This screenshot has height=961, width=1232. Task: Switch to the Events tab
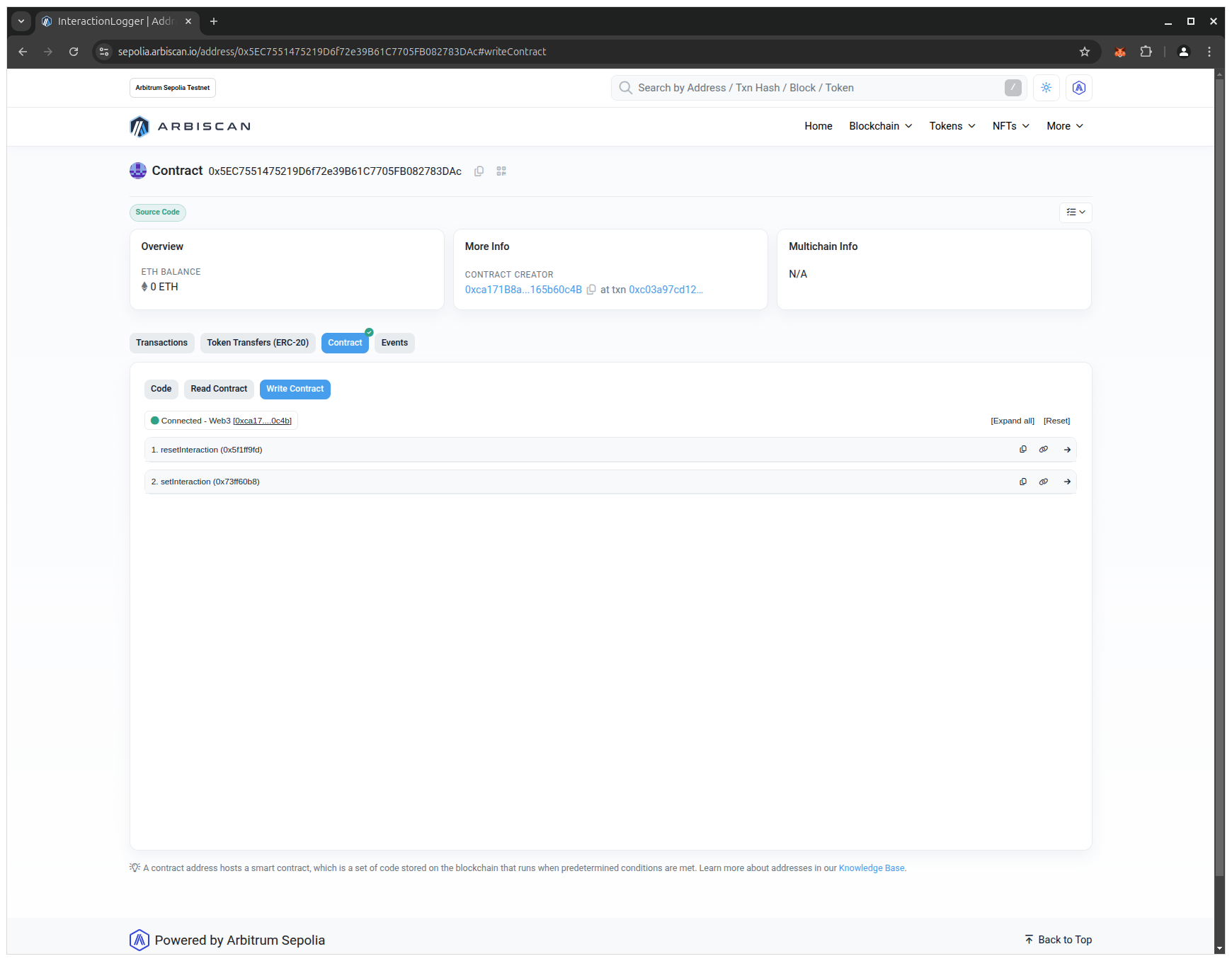(394, 343)
